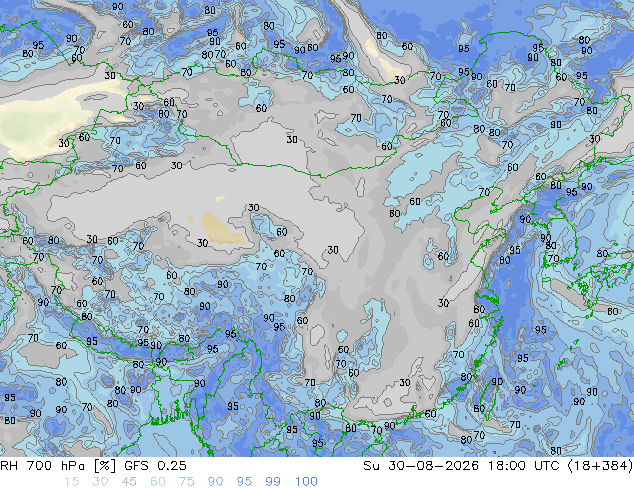Select the 100 value in the bottom legend
The width and height of the screenshot is (634, 490).
coord(306,482)
